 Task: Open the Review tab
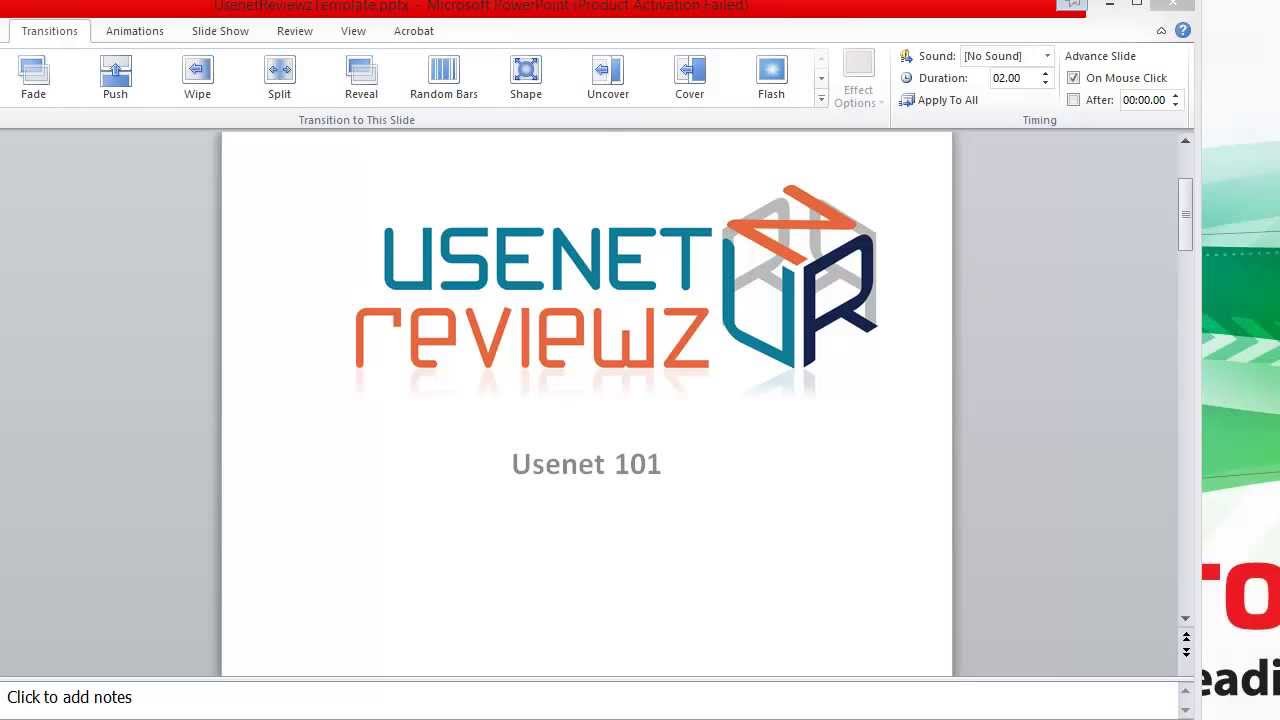pyautogui.click(x=295, y=31)
